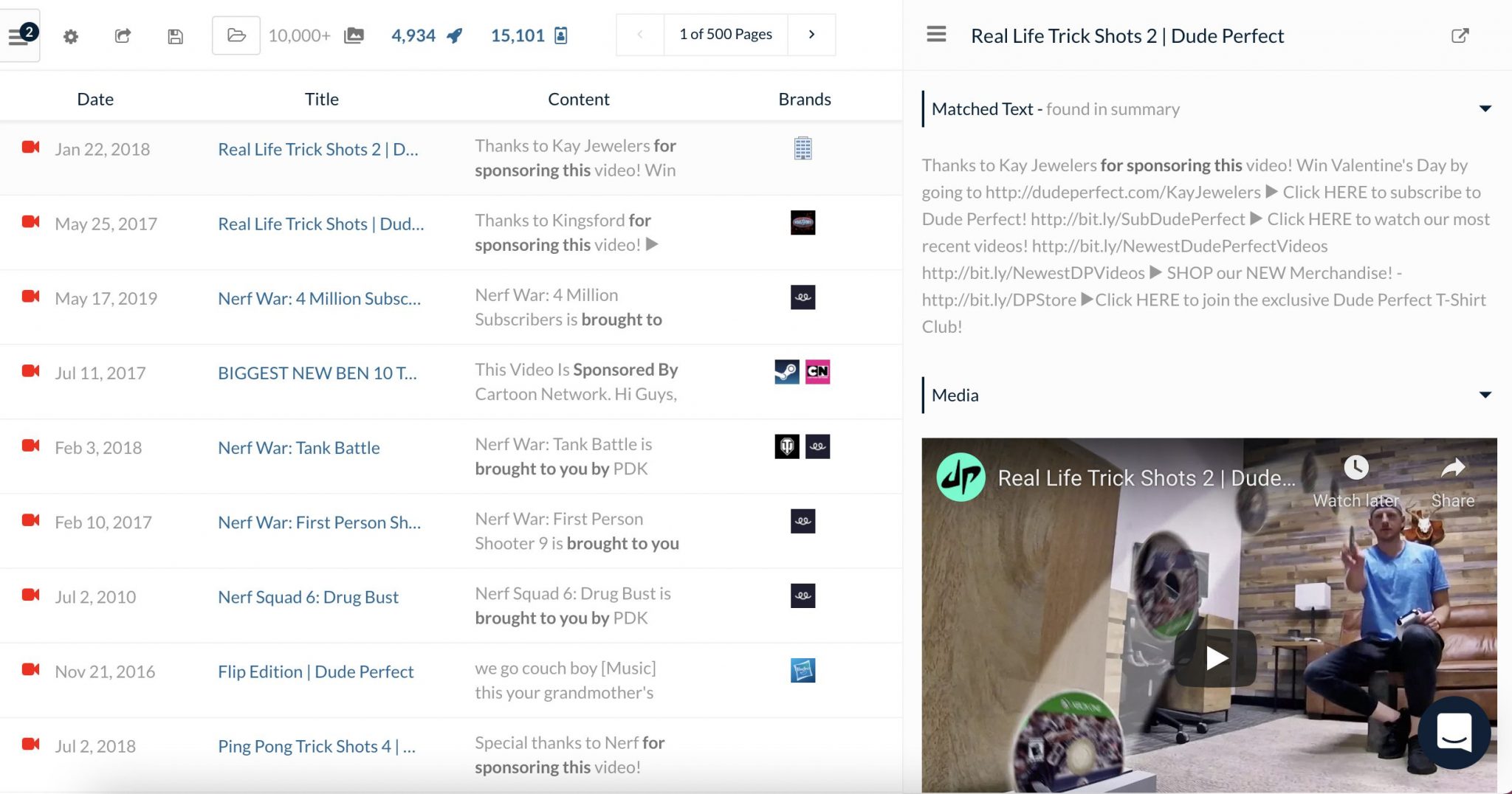1512x794 pixels.
Task: Open the chat support bubble
Action: [1454, 733]
